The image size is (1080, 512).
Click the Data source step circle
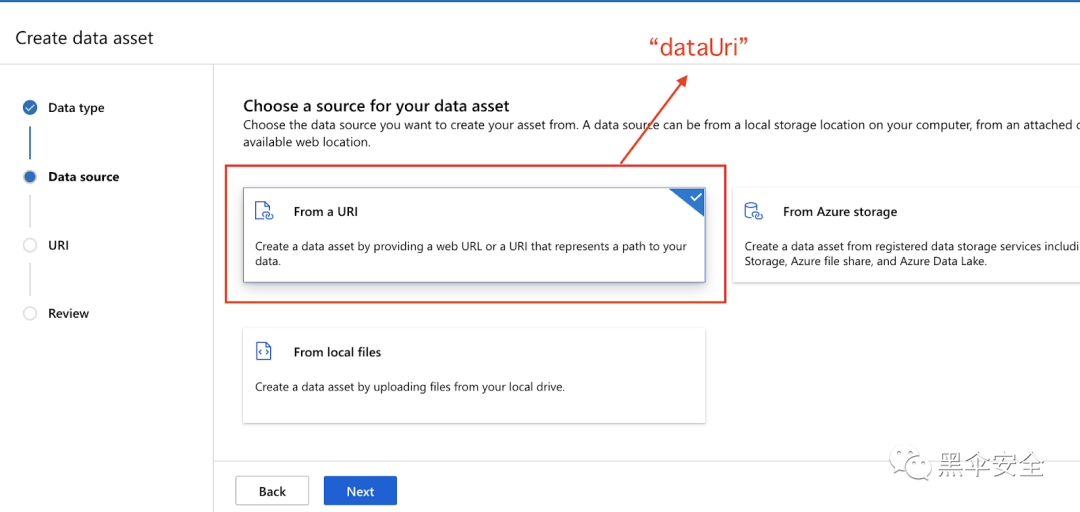click(x=30, y=176)
